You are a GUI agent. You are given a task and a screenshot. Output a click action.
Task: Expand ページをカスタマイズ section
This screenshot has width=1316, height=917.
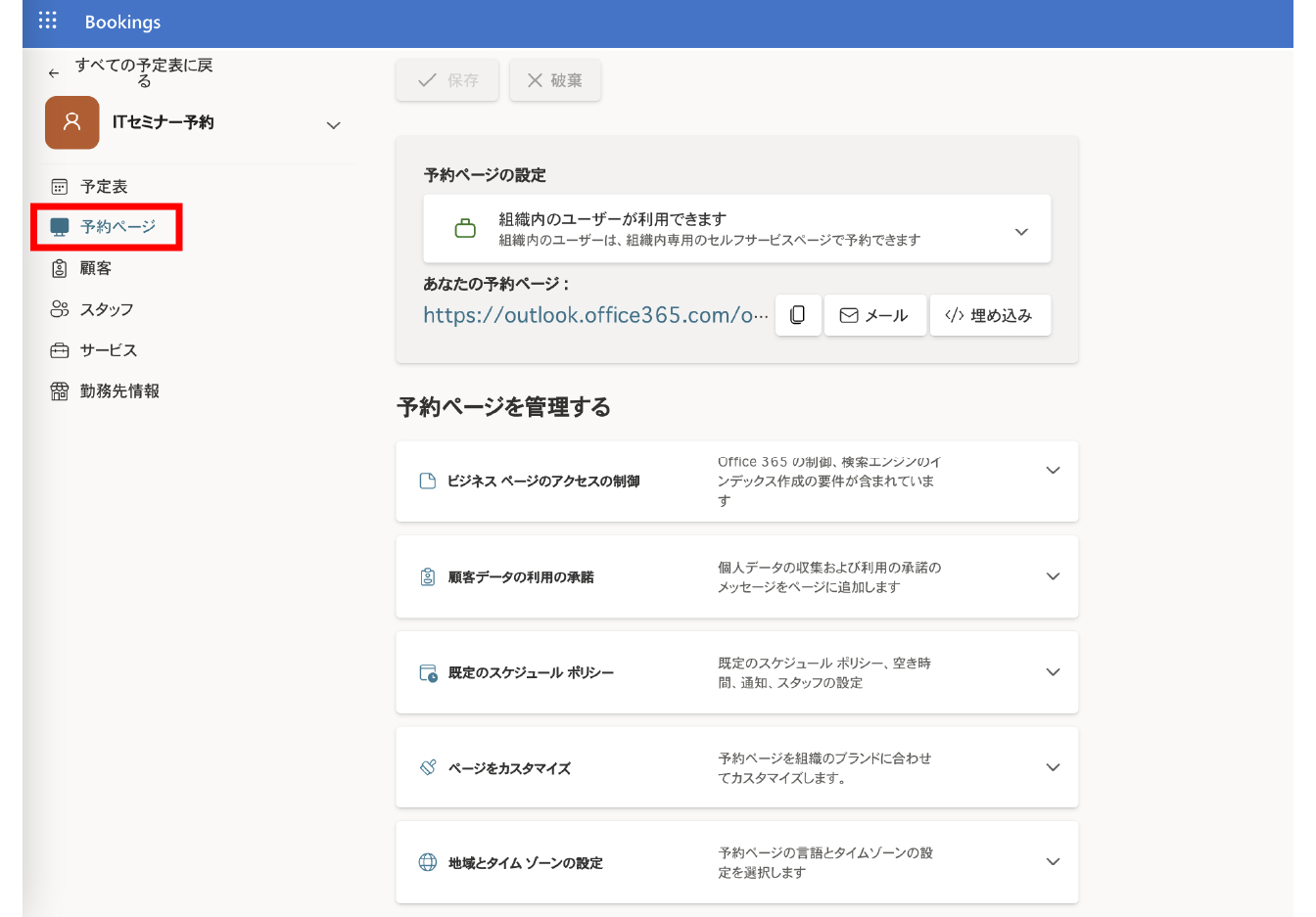[x=1053, y=767]
